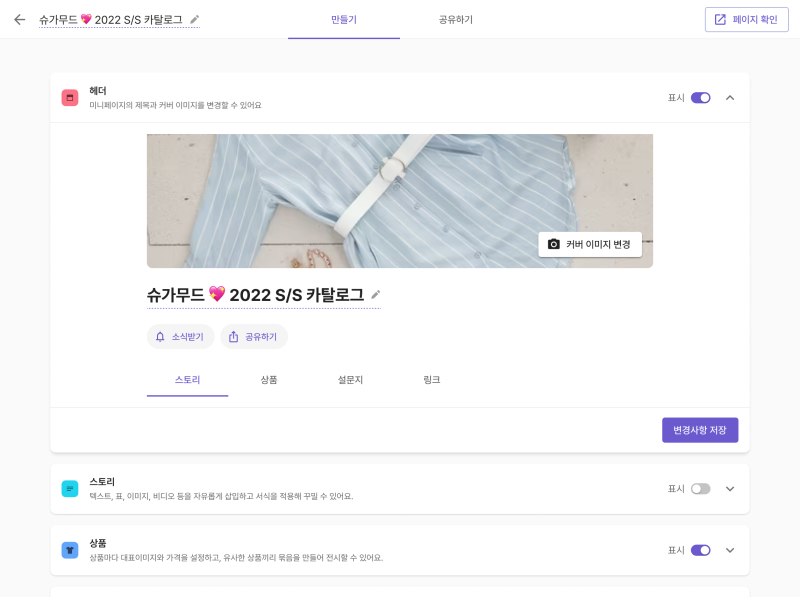Click 헤더 section description text
This screenshot has height=597, width=800.
coord(176,105)
